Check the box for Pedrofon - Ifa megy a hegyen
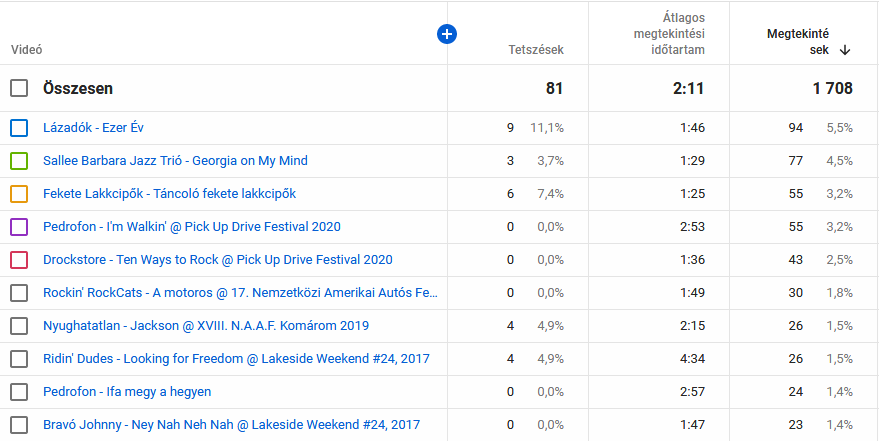Screen dimensions: 879x441 19,392
